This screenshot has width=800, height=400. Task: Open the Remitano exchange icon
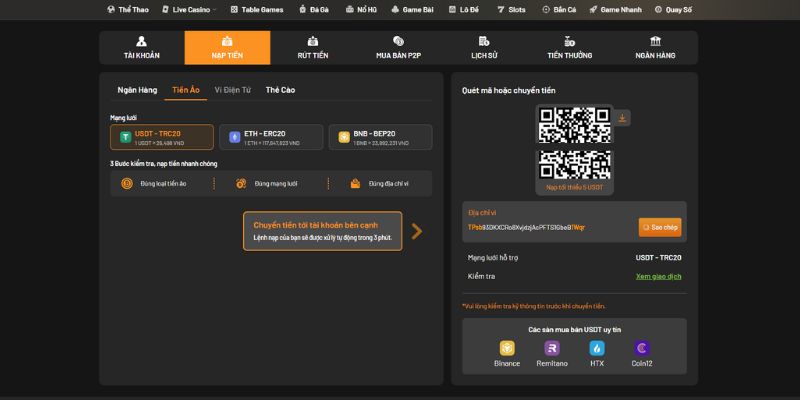[x=552, y=348]
